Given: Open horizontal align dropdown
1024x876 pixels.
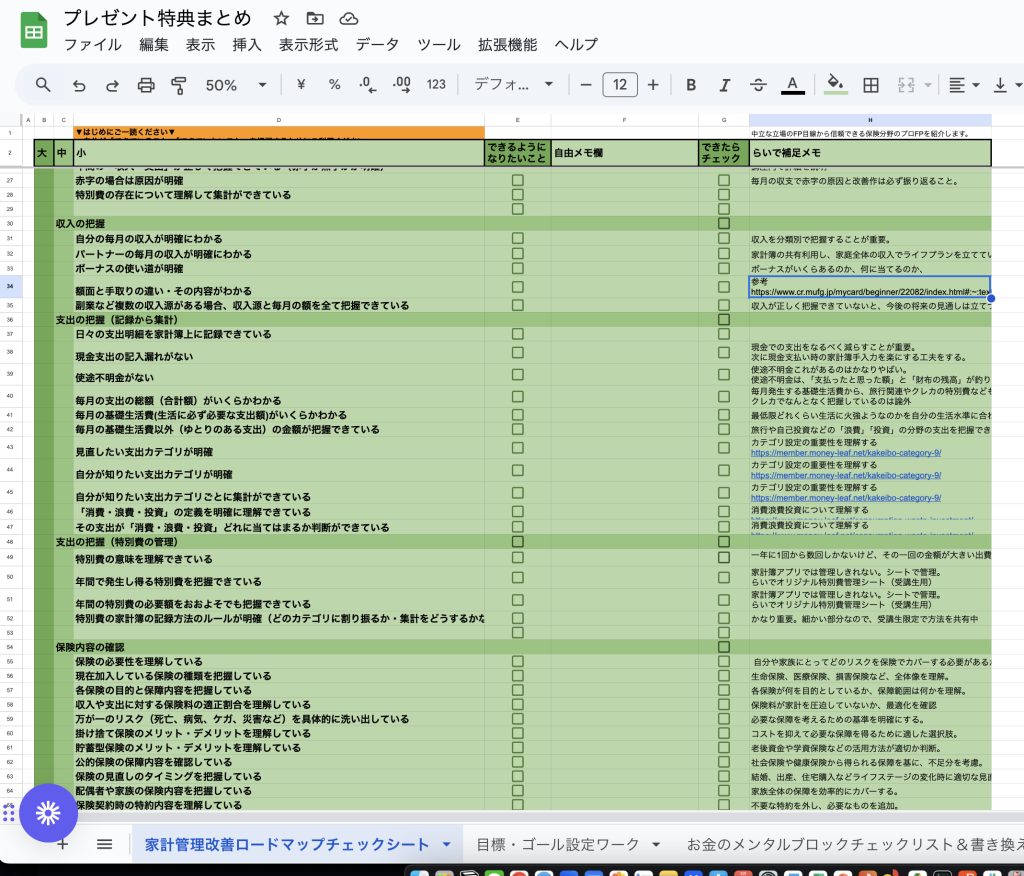Looking at the screenshot, I should [x=963, y=85].
